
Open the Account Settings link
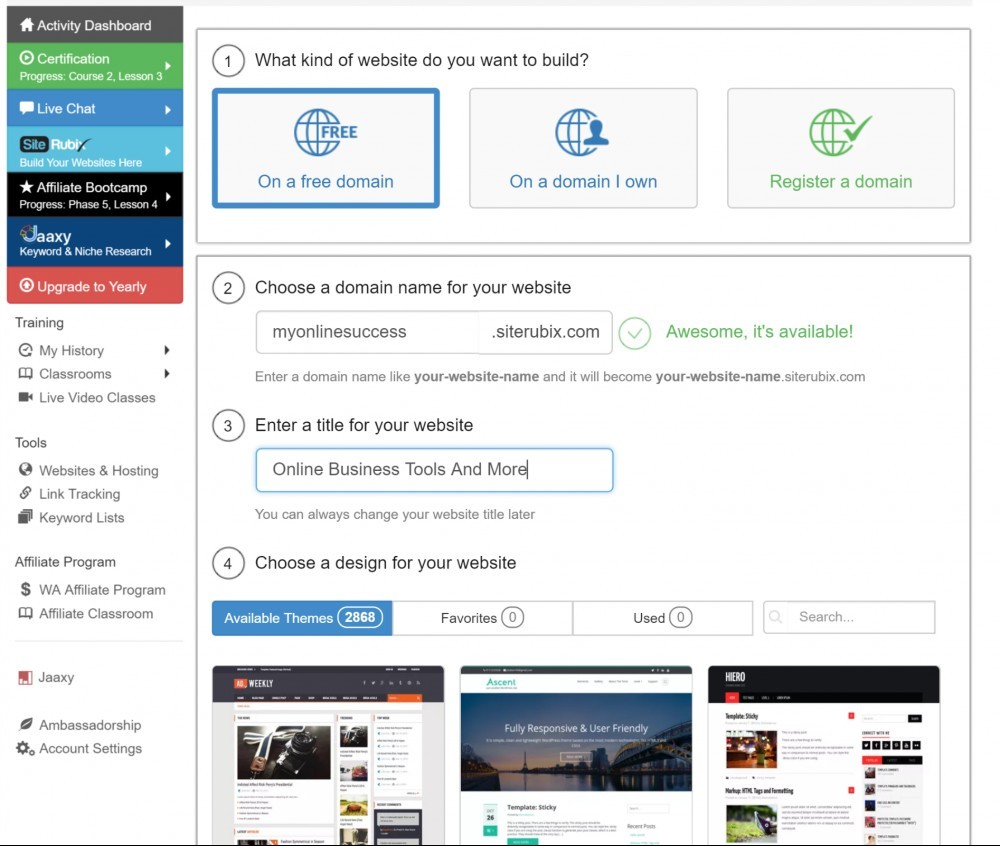(91, 748)
